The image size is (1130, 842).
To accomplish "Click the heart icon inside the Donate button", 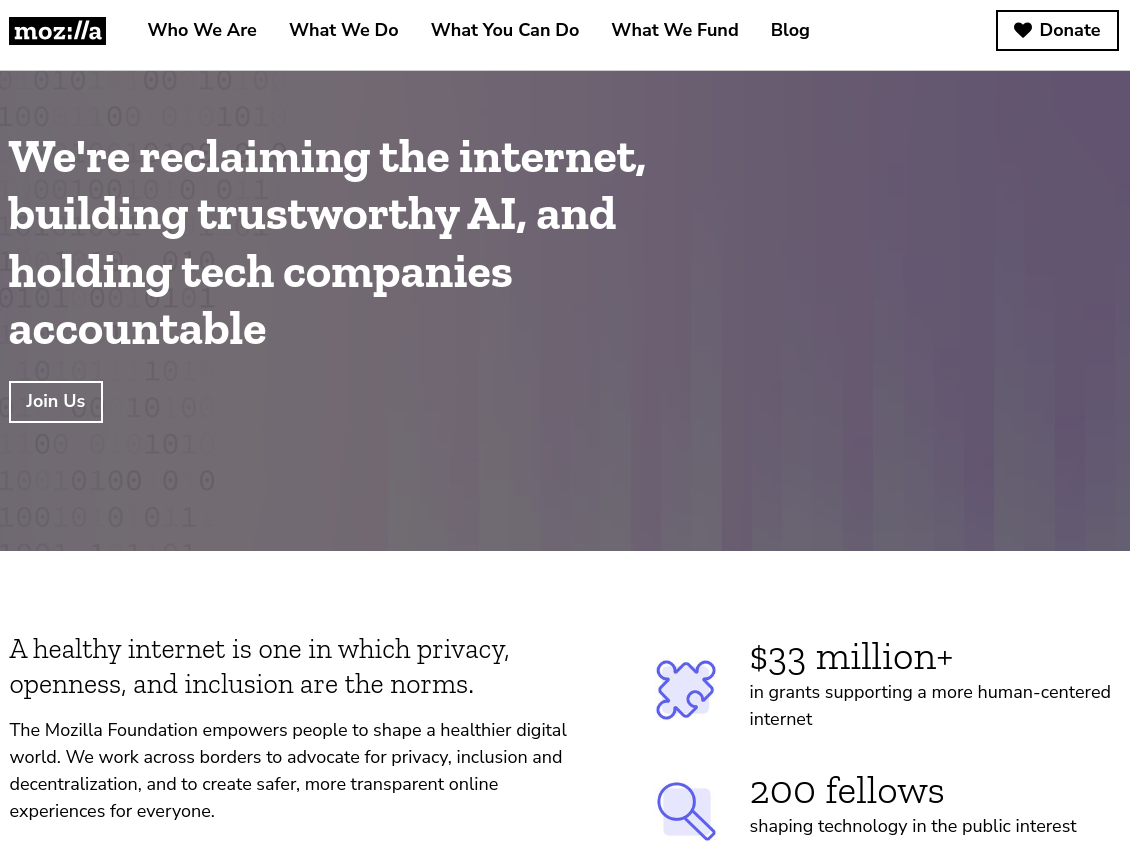I will pos(1023,30).
